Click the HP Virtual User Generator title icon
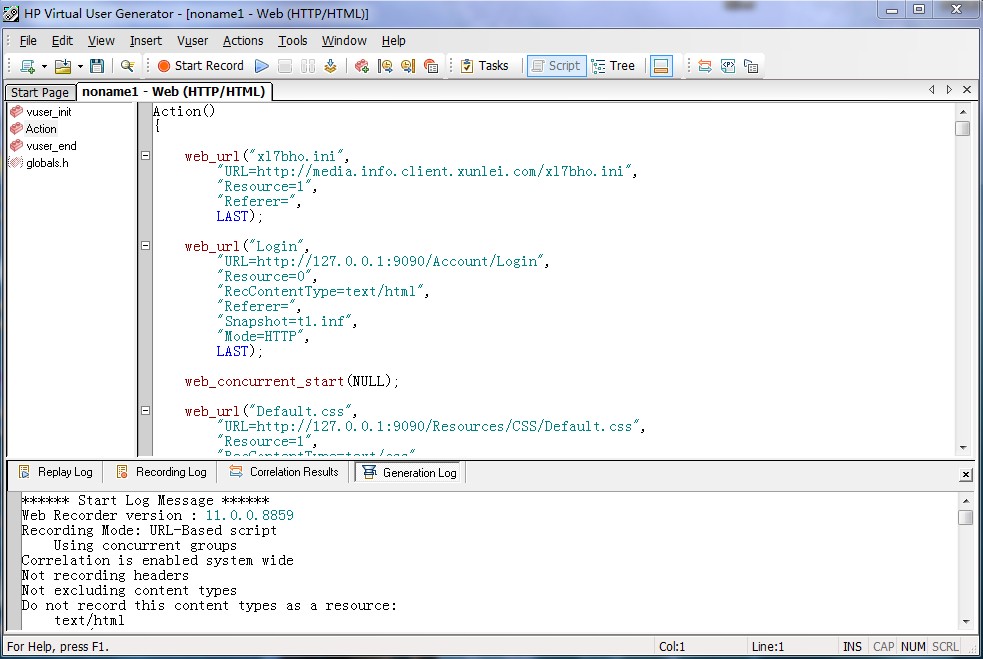This screenshot has height=659, width=983. 11,13
